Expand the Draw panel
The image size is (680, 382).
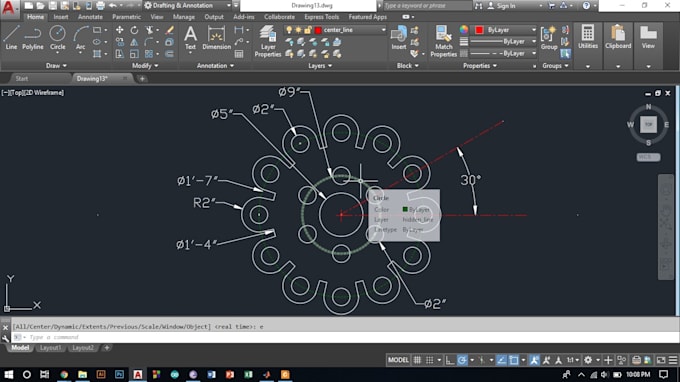click(56, 66)
